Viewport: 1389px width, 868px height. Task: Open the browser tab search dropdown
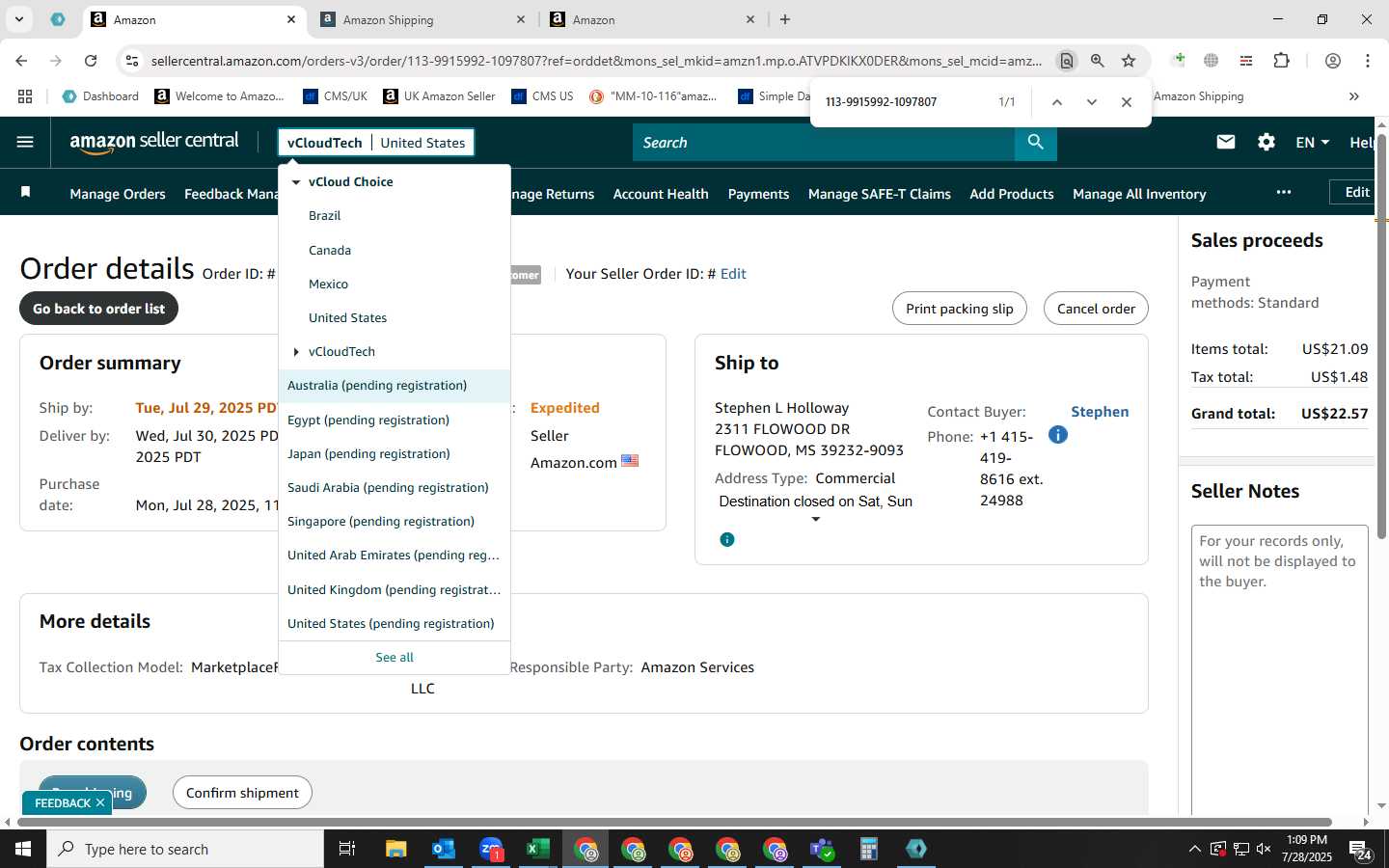point(18,19)
